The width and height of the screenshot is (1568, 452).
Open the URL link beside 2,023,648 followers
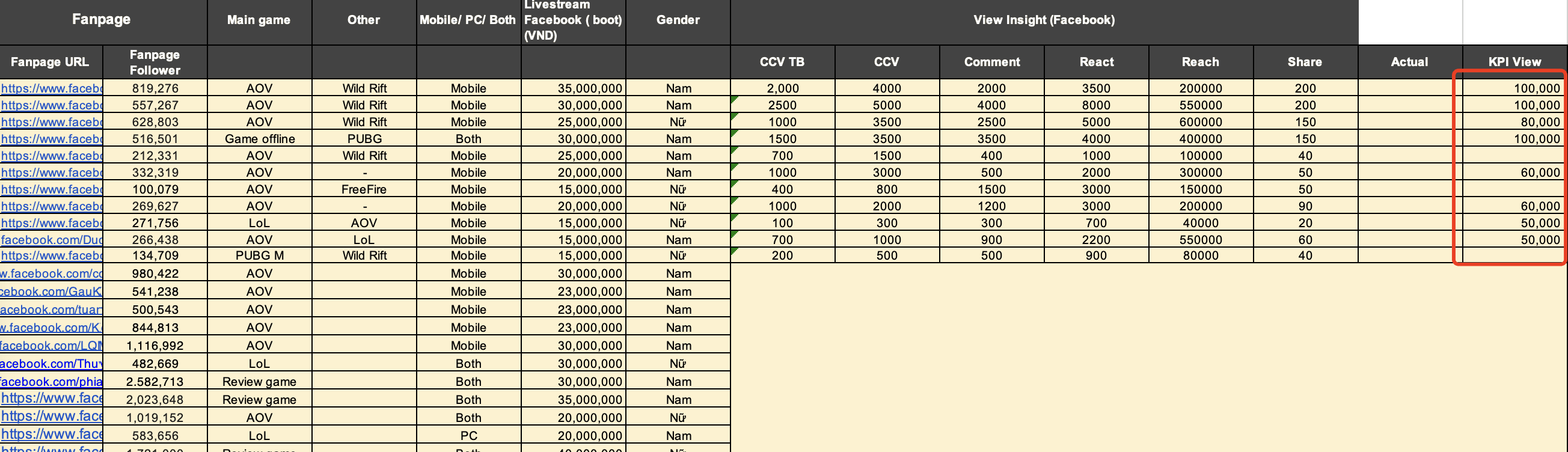[52, 399]
